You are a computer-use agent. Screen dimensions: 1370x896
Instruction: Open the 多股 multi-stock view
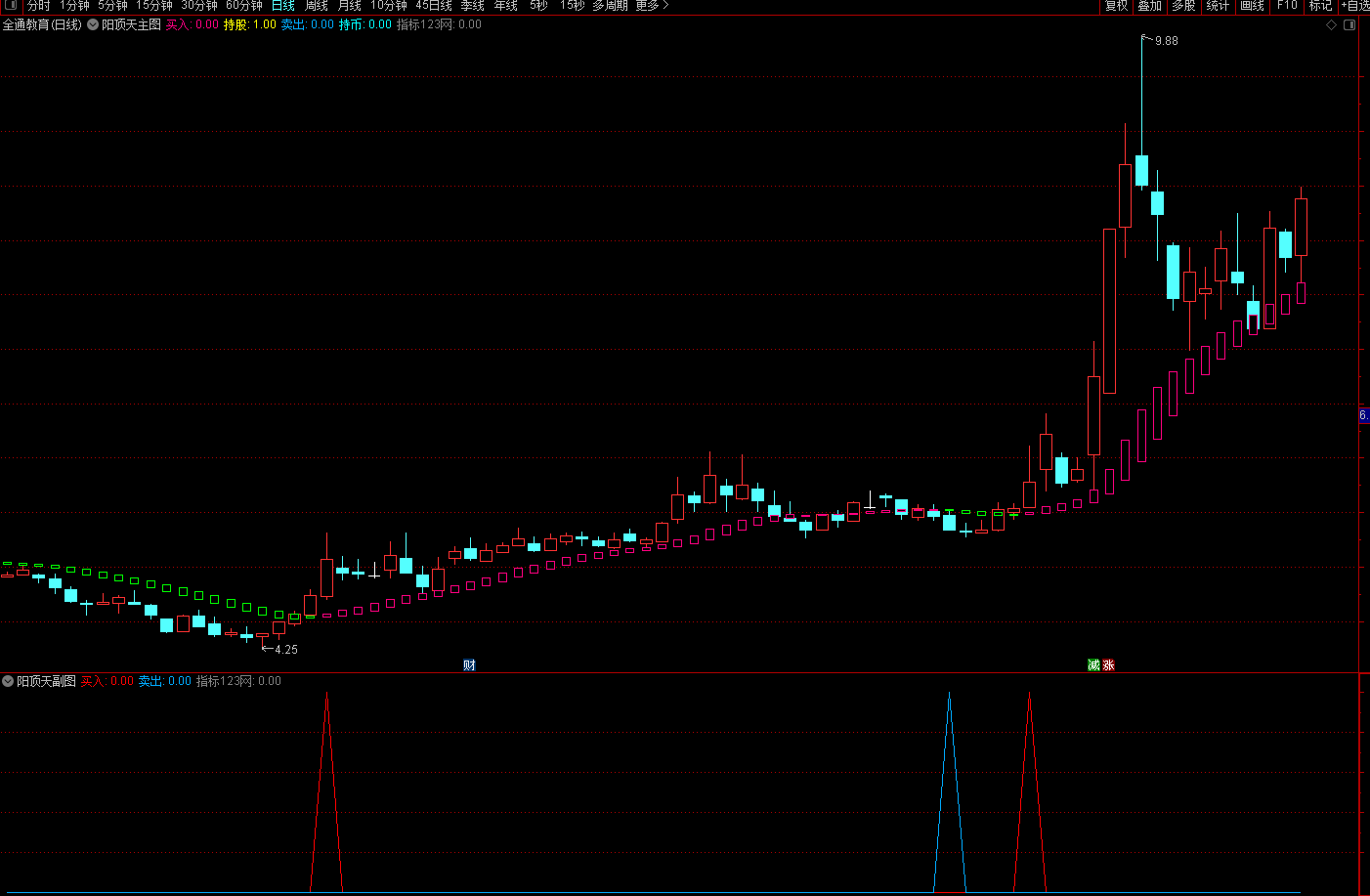[x=1184, y=5]
